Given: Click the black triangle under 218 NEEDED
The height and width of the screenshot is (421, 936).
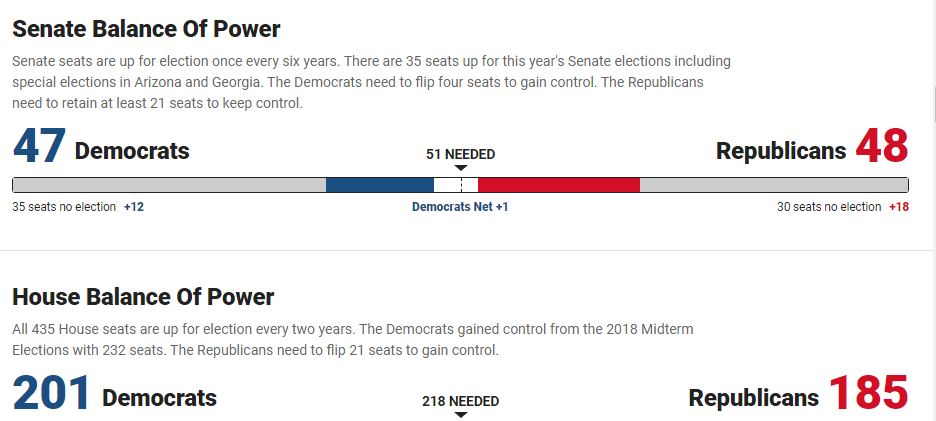Looking at the screenshot, I should (460, 415).
